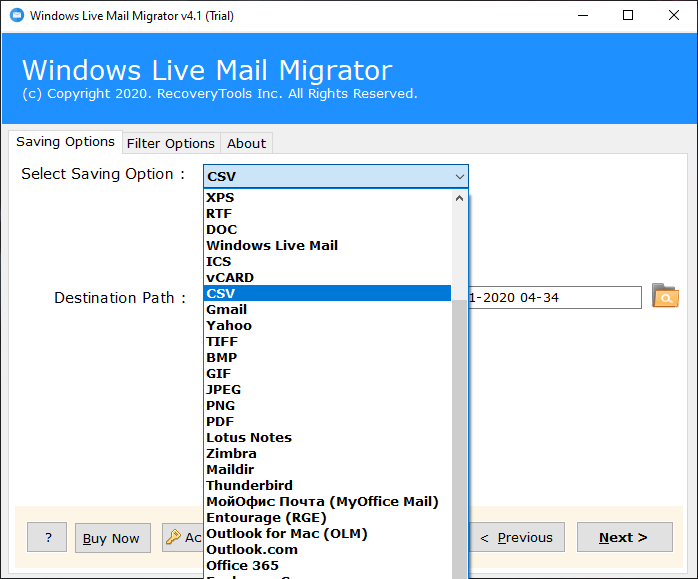
Task: Click the app icon in title bar
Action: pos(16,15)
